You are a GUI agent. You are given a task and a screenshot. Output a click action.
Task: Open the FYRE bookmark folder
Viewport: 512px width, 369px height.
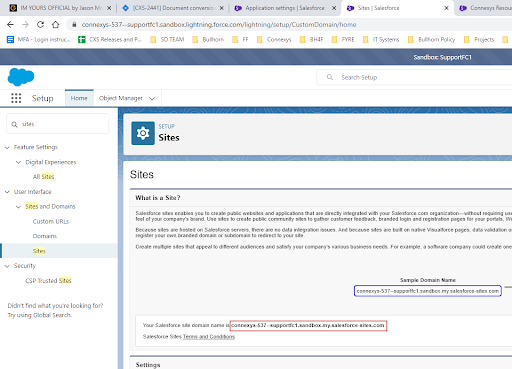[343, 39]
